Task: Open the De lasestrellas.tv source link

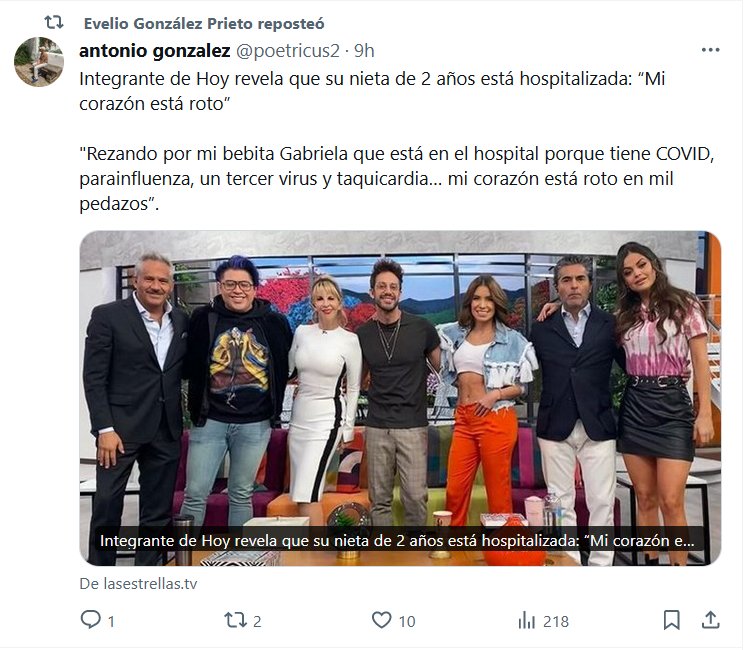Action: pyautogui.click(x=138, y=584)
